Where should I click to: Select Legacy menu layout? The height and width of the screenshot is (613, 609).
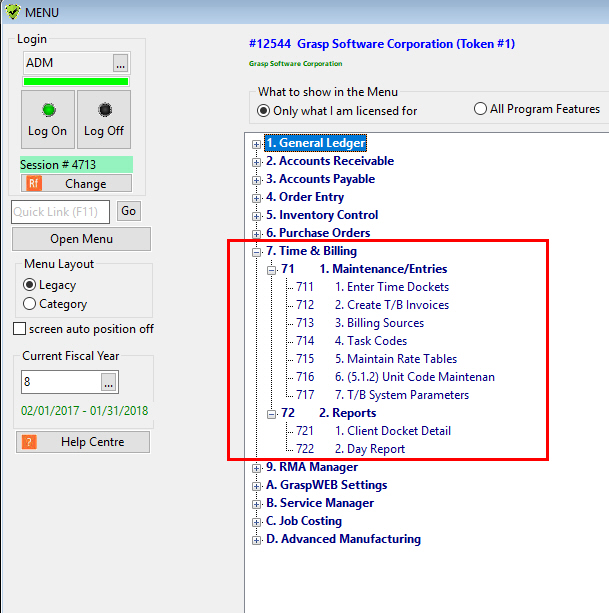(29, 285)
